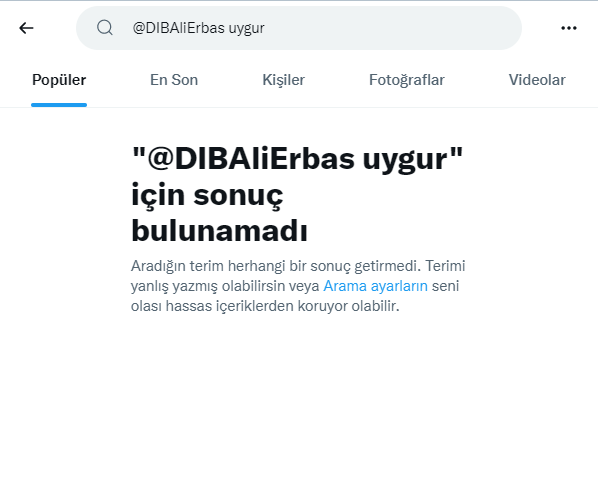This screenshot has width=598, height=497.
Task: Click empty right area of the search bar
Action: pyautogui.click(x=393, y=28)
